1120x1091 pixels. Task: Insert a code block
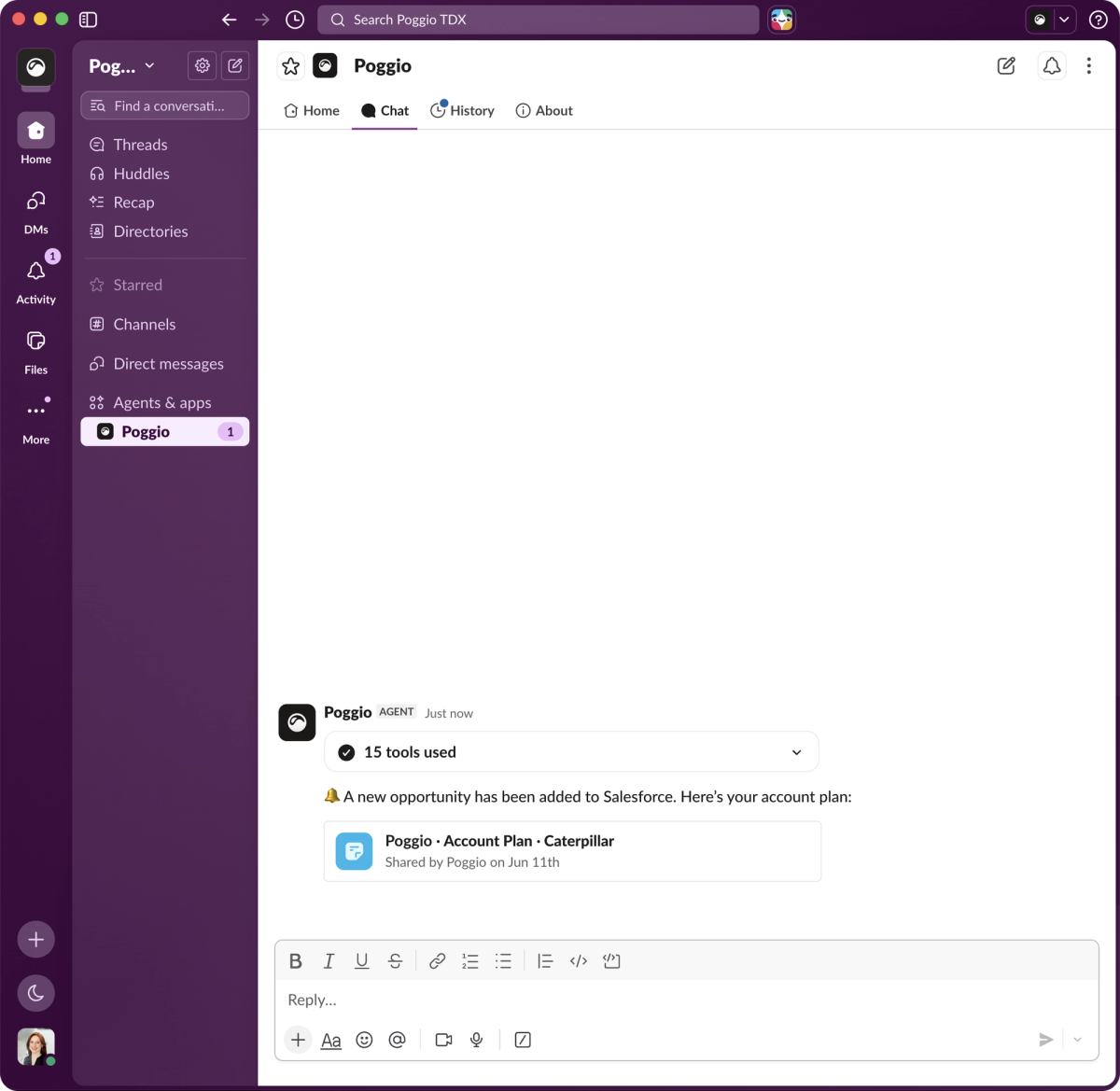612,961
